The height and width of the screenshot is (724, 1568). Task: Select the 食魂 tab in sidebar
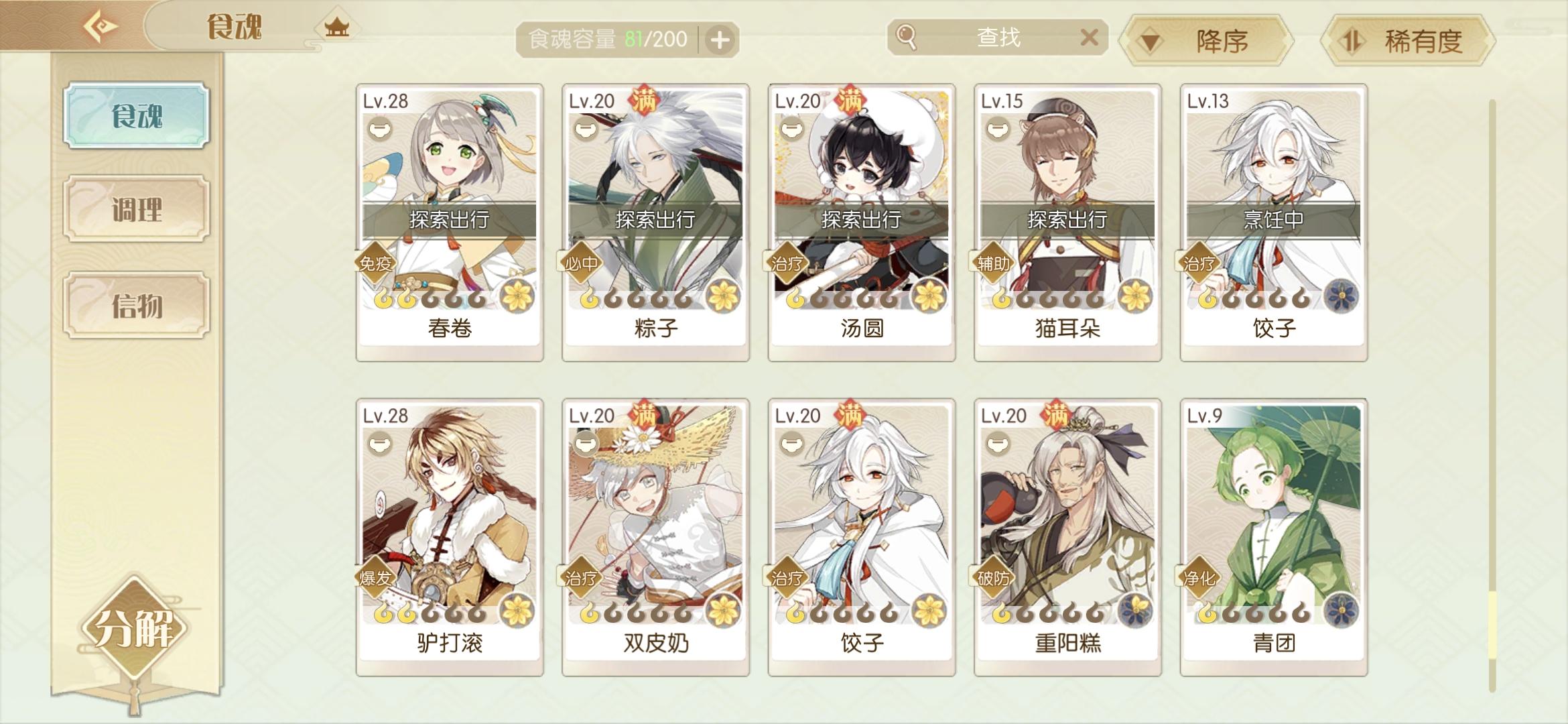(137, 115)
